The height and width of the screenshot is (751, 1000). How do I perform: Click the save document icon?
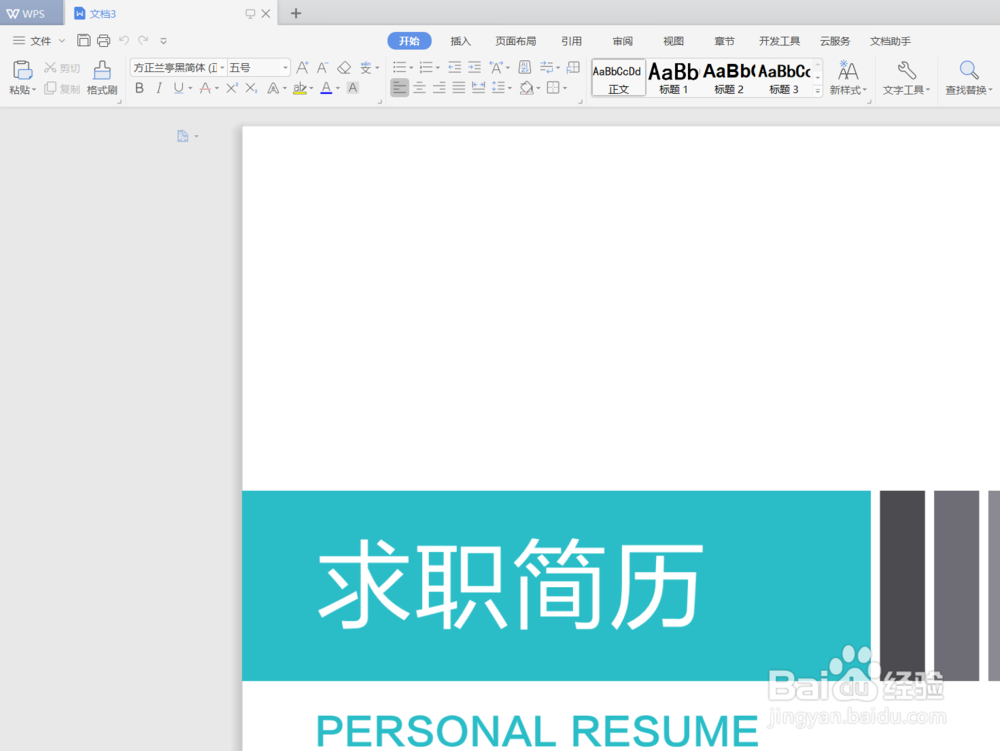(84, 41)
